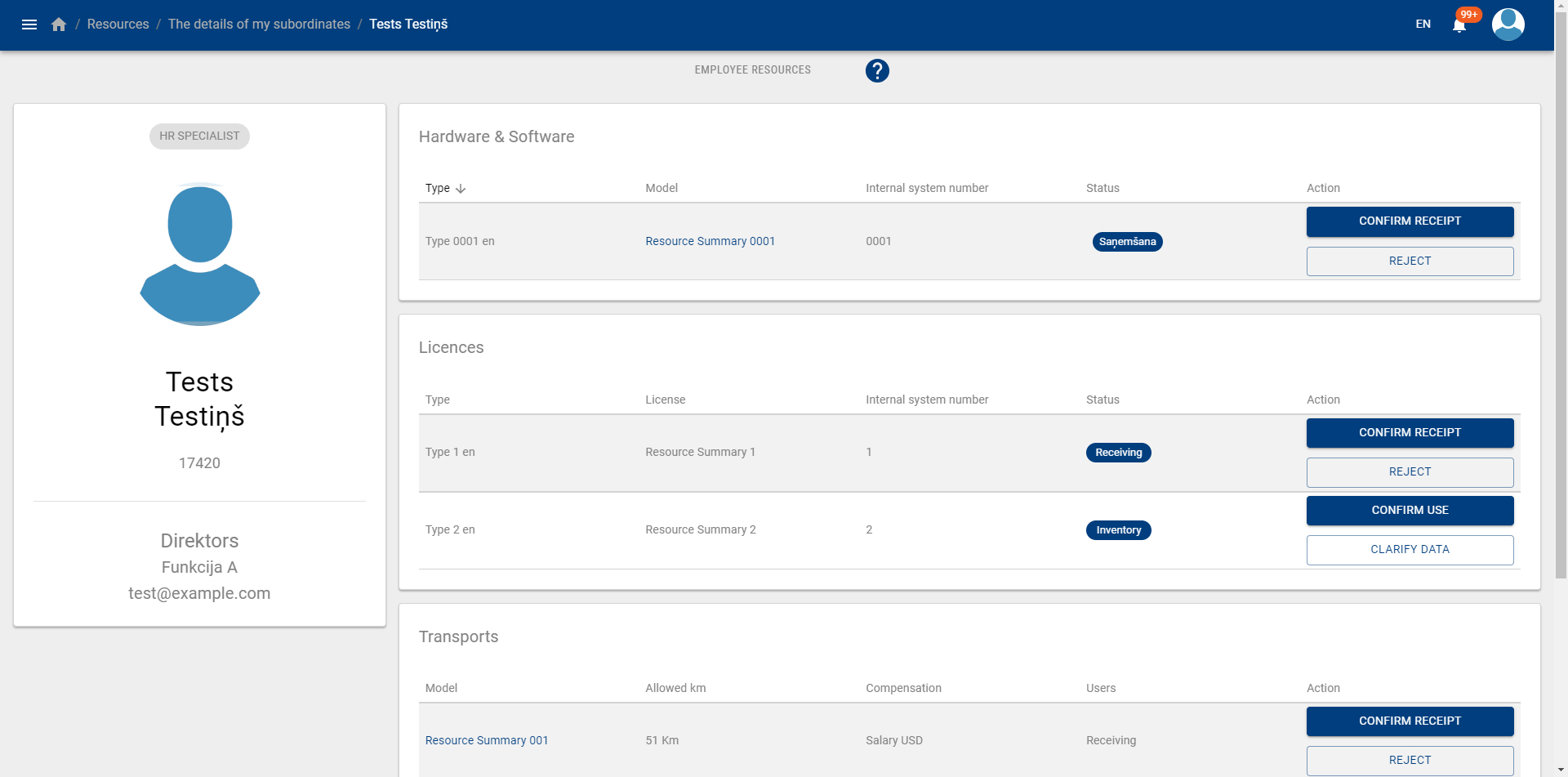Reject the Type 1 en licence
1568x777 pixels.
1410,472
